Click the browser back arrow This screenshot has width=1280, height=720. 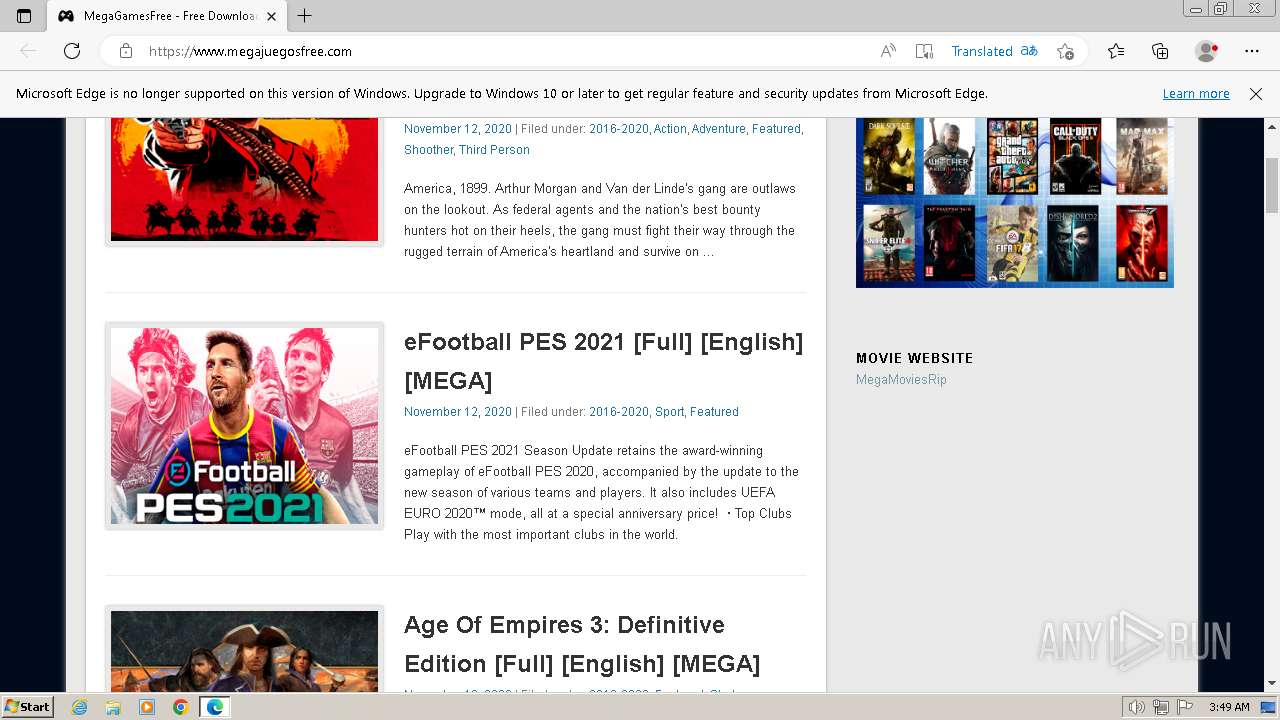[28, 51]
